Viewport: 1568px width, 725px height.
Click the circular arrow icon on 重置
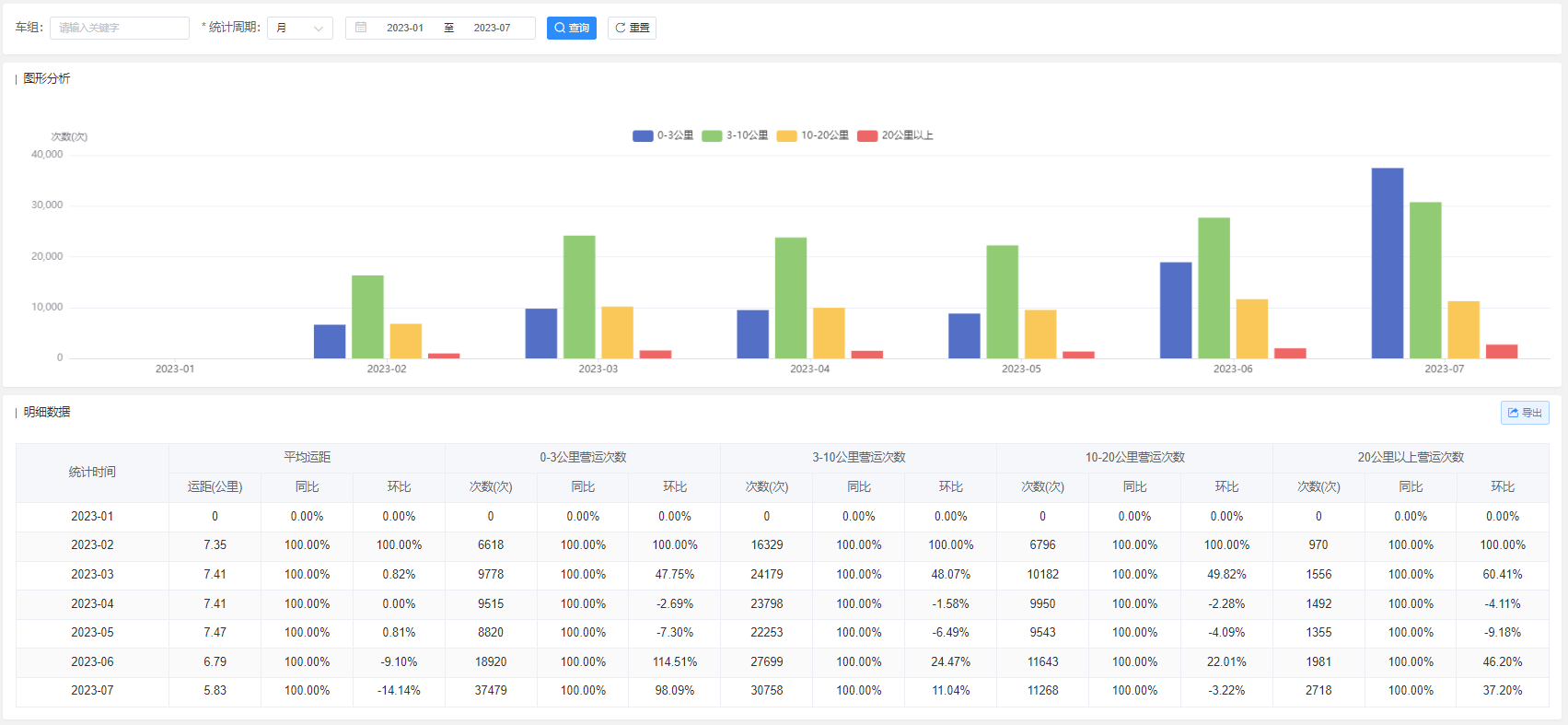point(621,28)
